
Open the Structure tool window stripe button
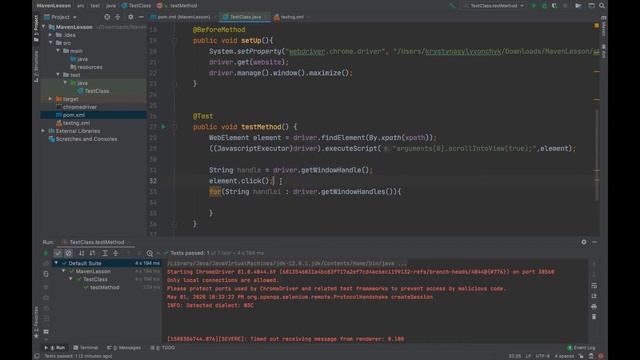coord(36,66)
